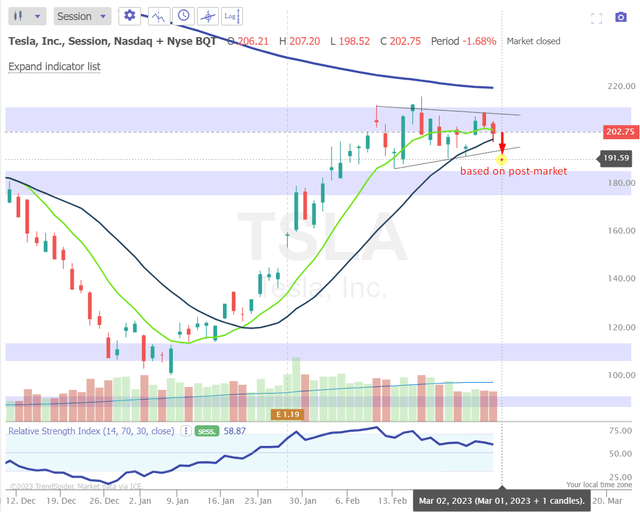Click Your local time zone text
640x512 pixels.
click(x=599, y=485)
